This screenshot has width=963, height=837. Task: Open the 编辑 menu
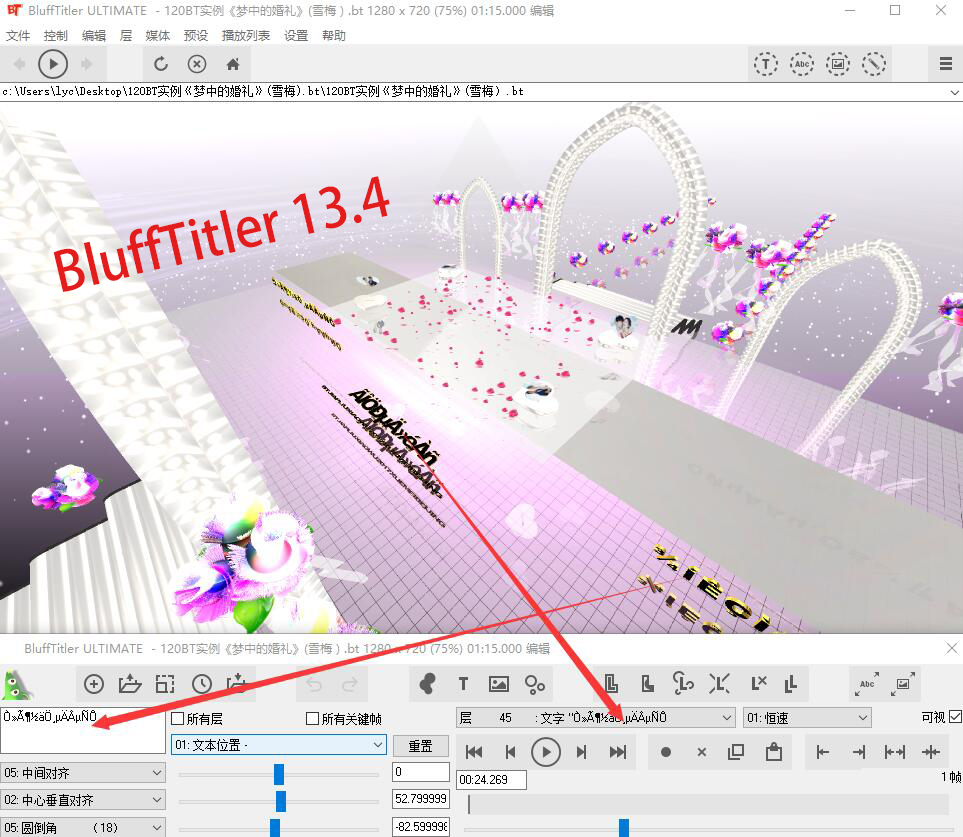(x=94, y=35)
